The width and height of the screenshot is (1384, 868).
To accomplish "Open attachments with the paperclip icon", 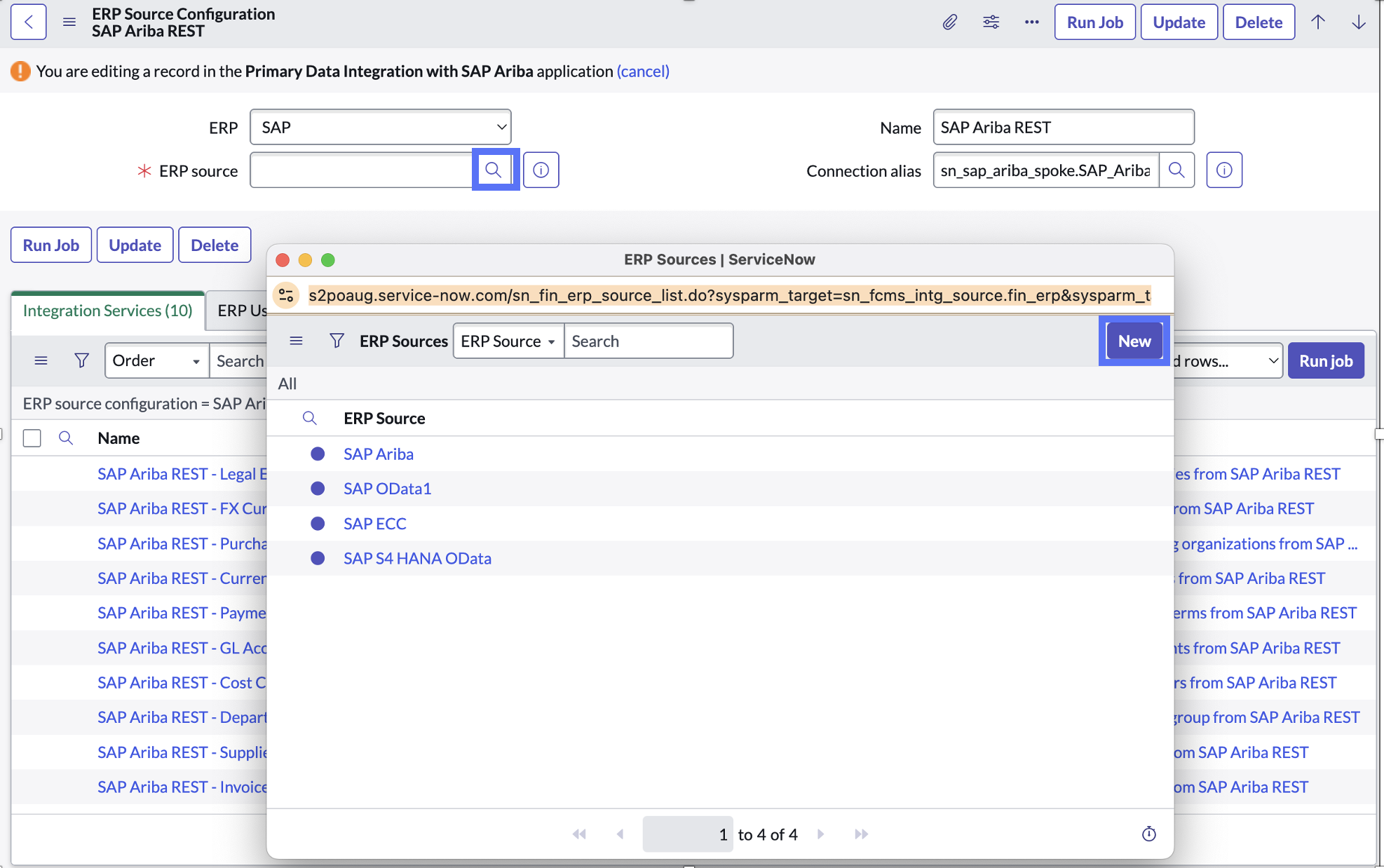I will [949, 22].
